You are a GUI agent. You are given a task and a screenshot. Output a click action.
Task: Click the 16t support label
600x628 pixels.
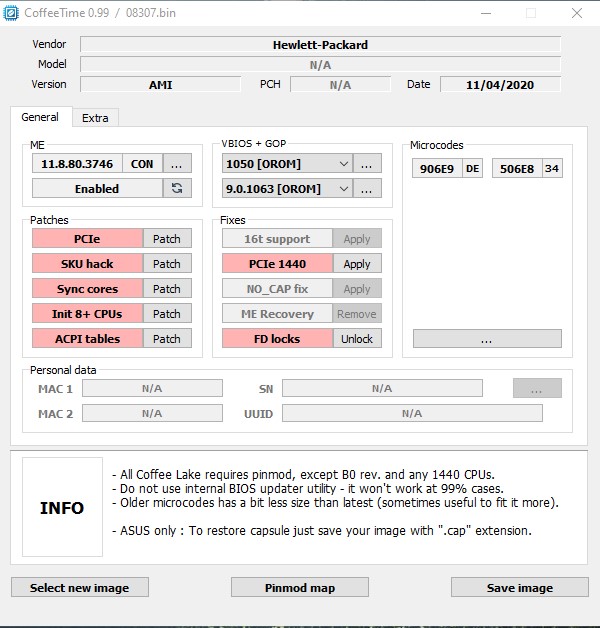click(277, 239)
